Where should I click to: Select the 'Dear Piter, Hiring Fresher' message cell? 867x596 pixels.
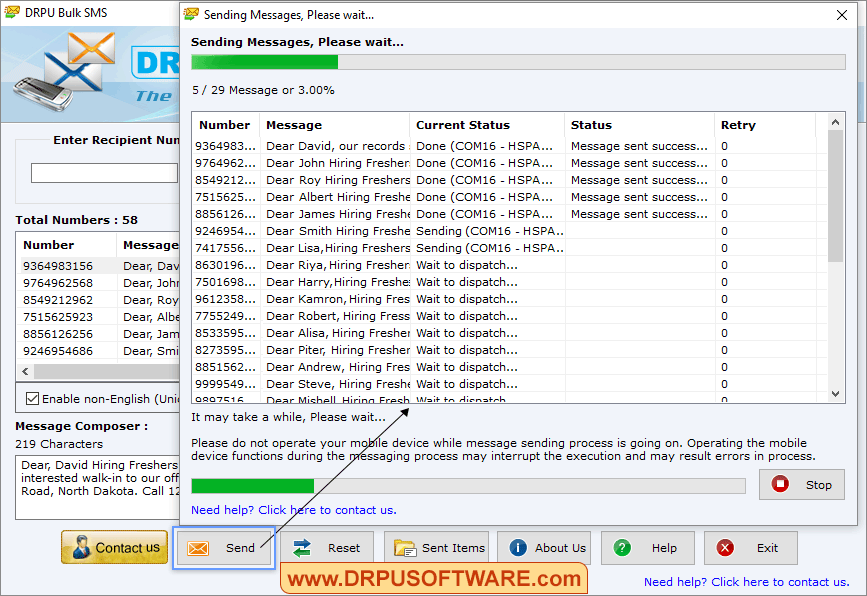pyautogui.click(x=336, y=350)
